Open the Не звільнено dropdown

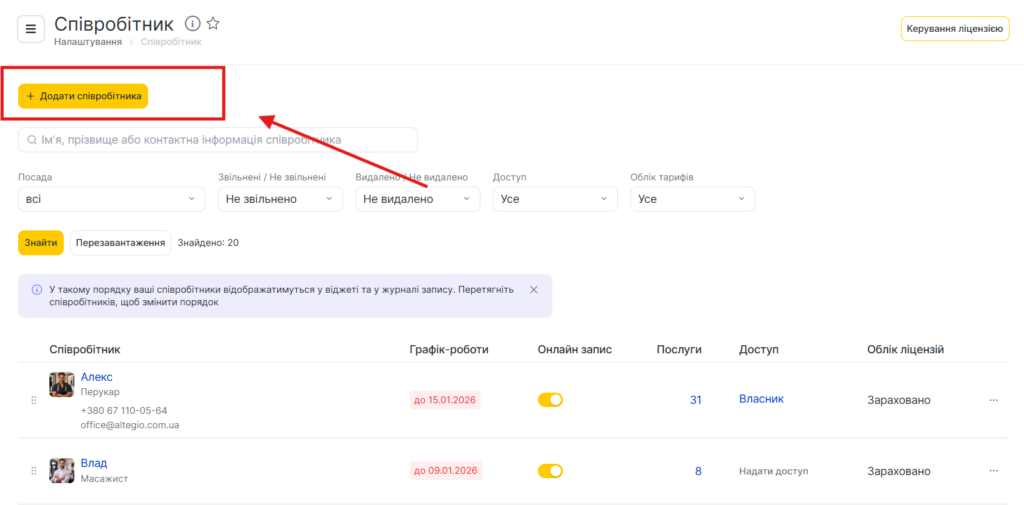pos(280,199)
